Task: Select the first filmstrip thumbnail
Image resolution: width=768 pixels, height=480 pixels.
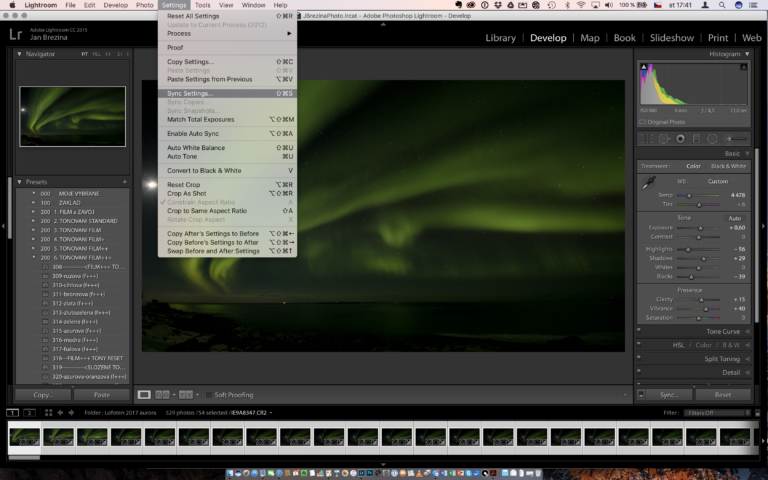Action: tap(25, 437)
